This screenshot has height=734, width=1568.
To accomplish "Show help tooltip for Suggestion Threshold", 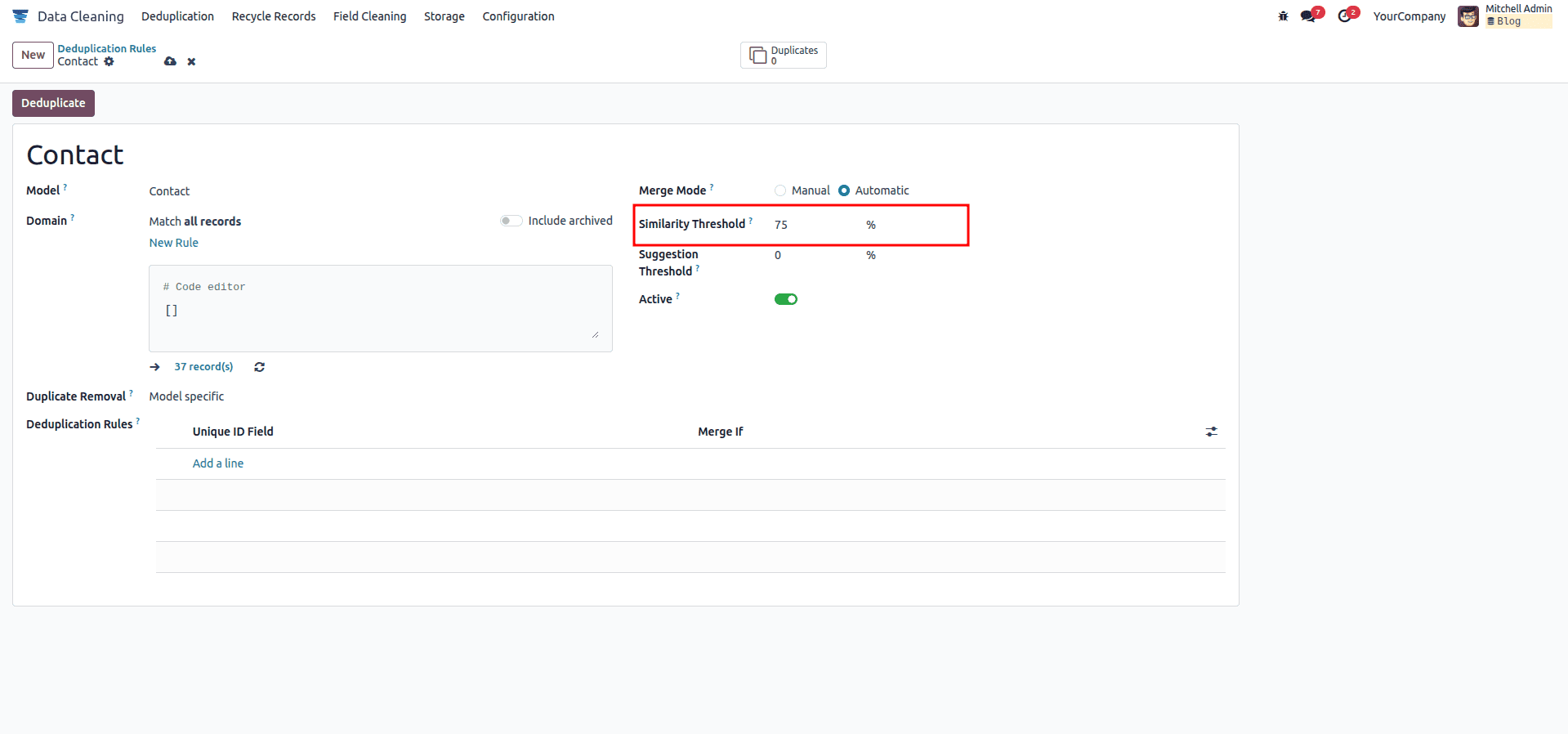I will [x=698, y=268].
